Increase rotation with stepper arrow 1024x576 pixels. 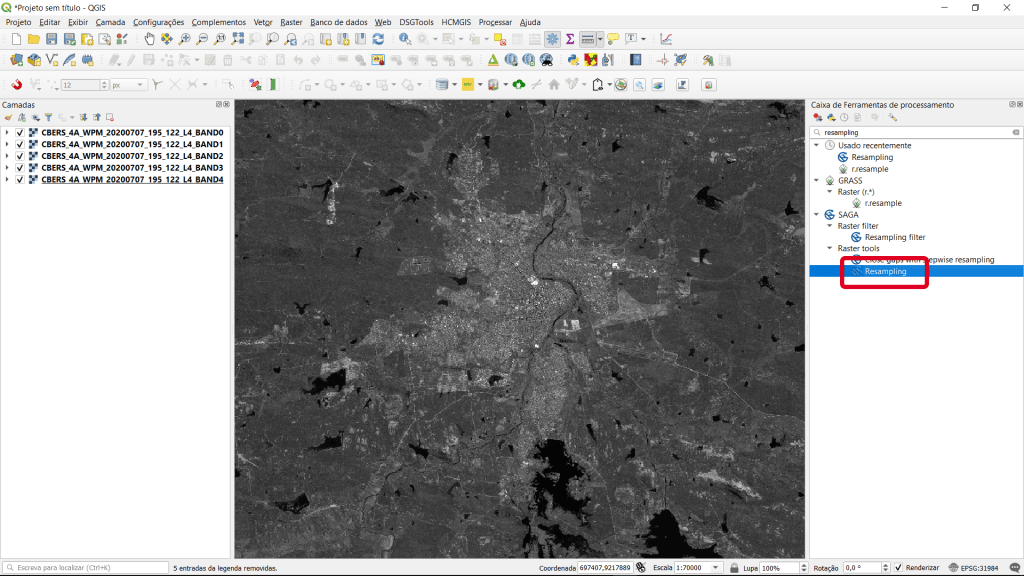point(886,566)
